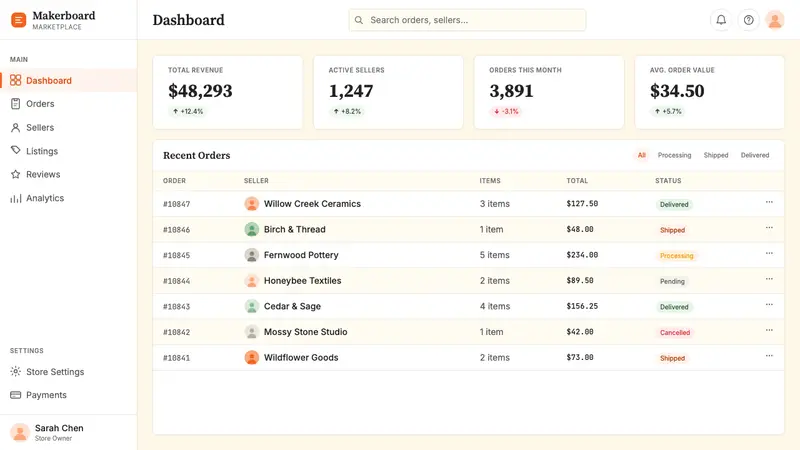Open more options for order #10847
Screen dimensions: 800x450
point(769,202)
